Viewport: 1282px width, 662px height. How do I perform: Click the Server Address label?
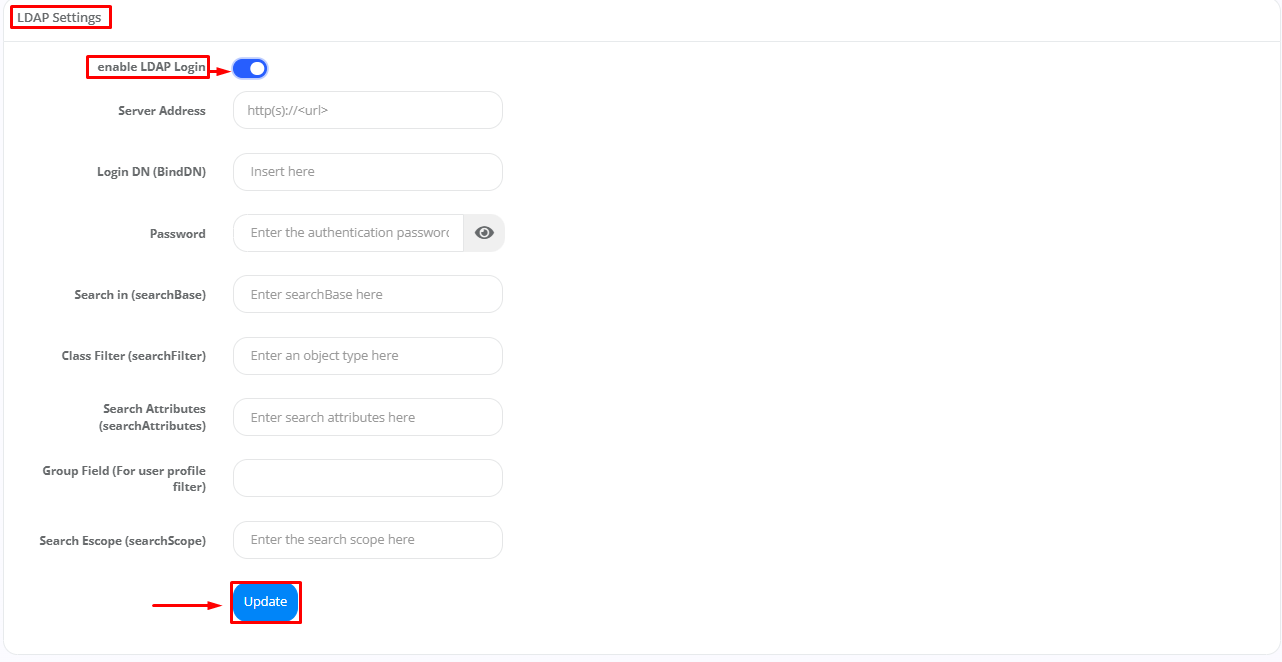(x=162, y=111)
